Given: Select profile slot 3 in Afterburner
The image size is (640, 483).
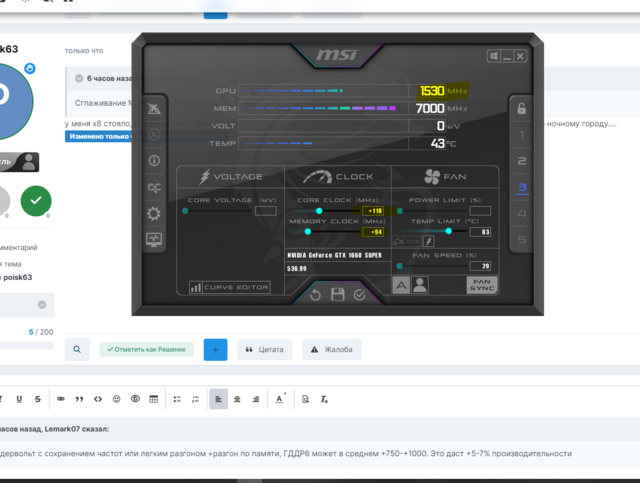Looking at the screenshot, I should 520,187.
